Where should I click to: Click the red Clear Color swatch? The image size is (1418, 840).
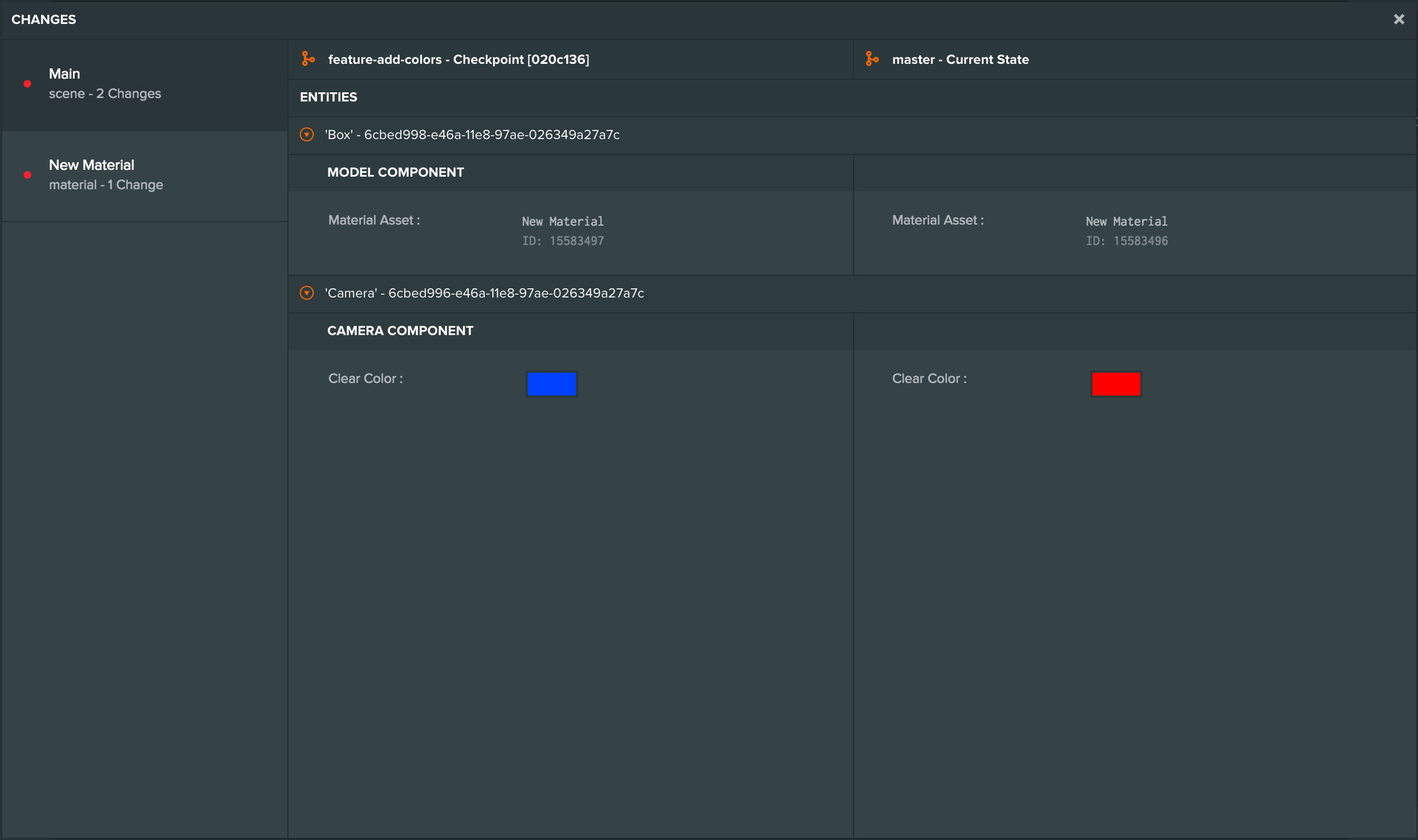coord(1116,384)
